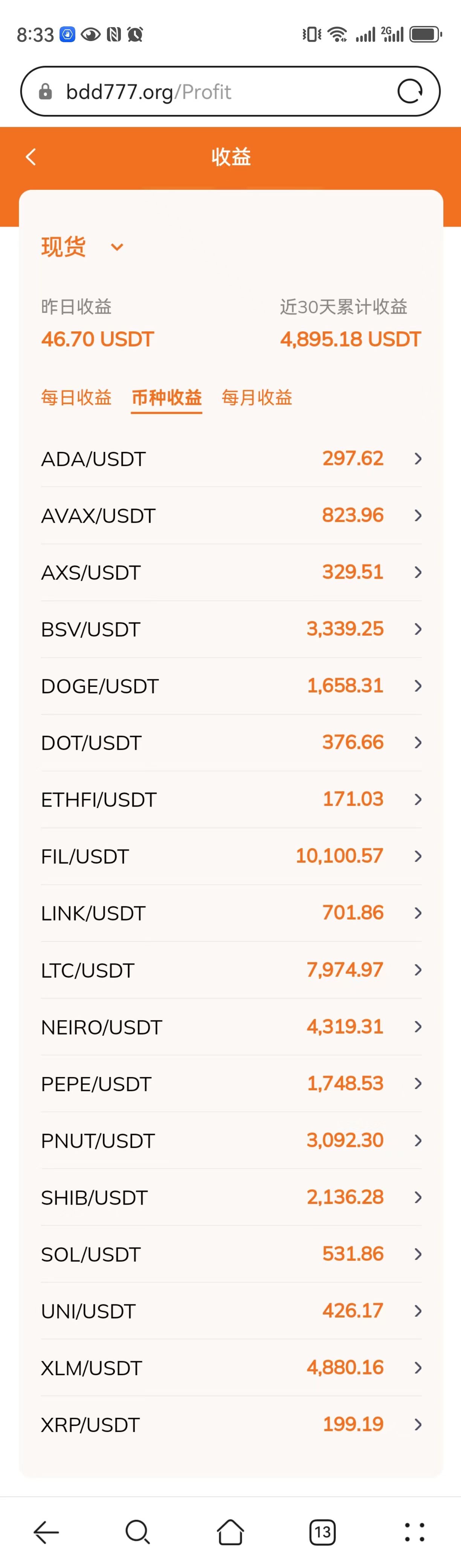Expand XRP/USDT row arrow
The width and height of the screenshot is (461, 1568).
click(x=418, y=1425)
